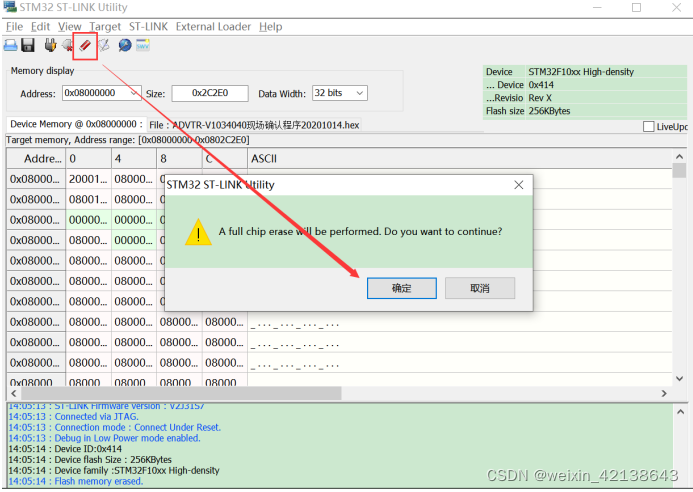
Task: Confirm chip erase with 确定 button
Action: point(401,288)
